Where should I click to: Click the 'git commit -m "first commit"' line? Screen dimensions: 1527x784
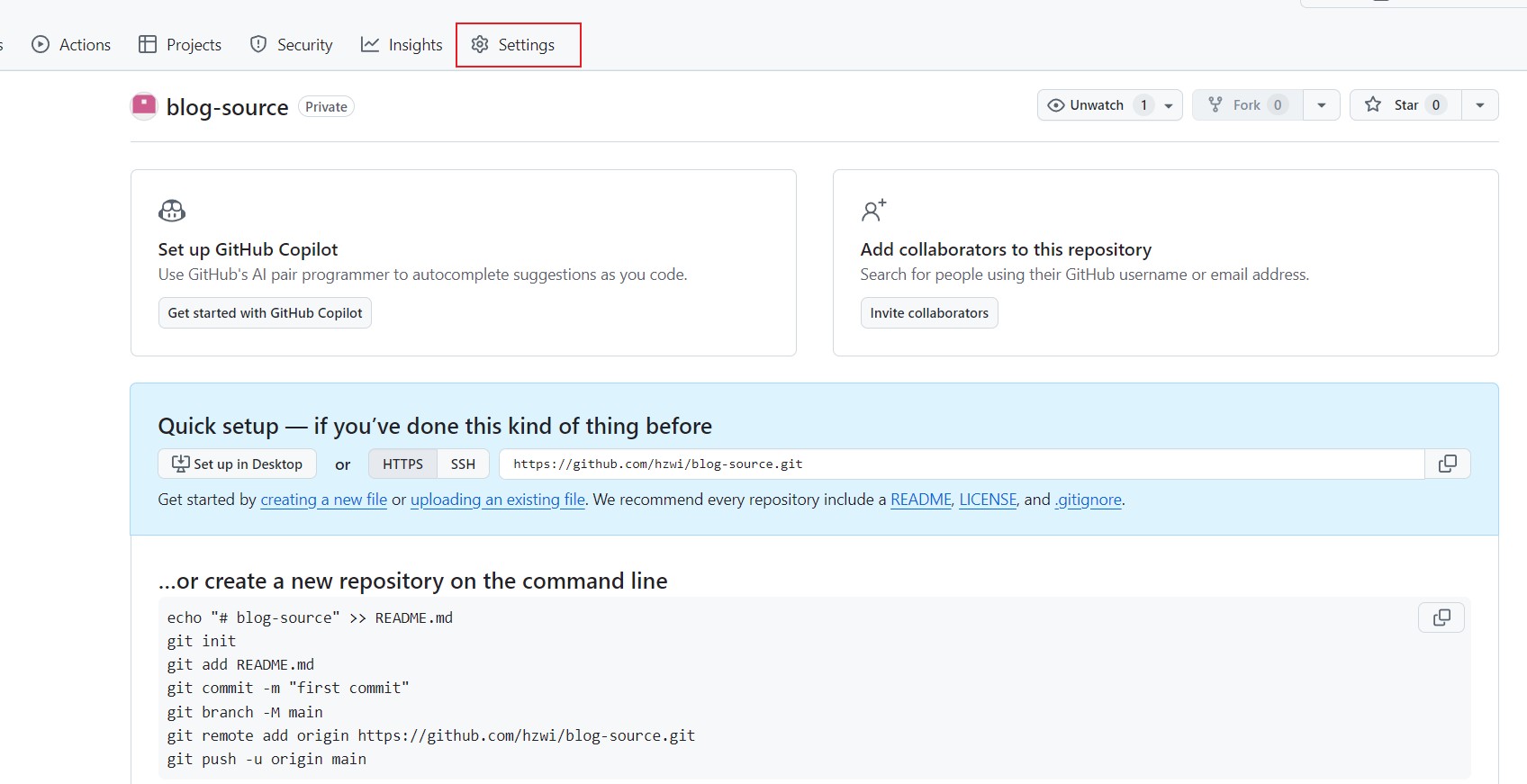[288, 688]
